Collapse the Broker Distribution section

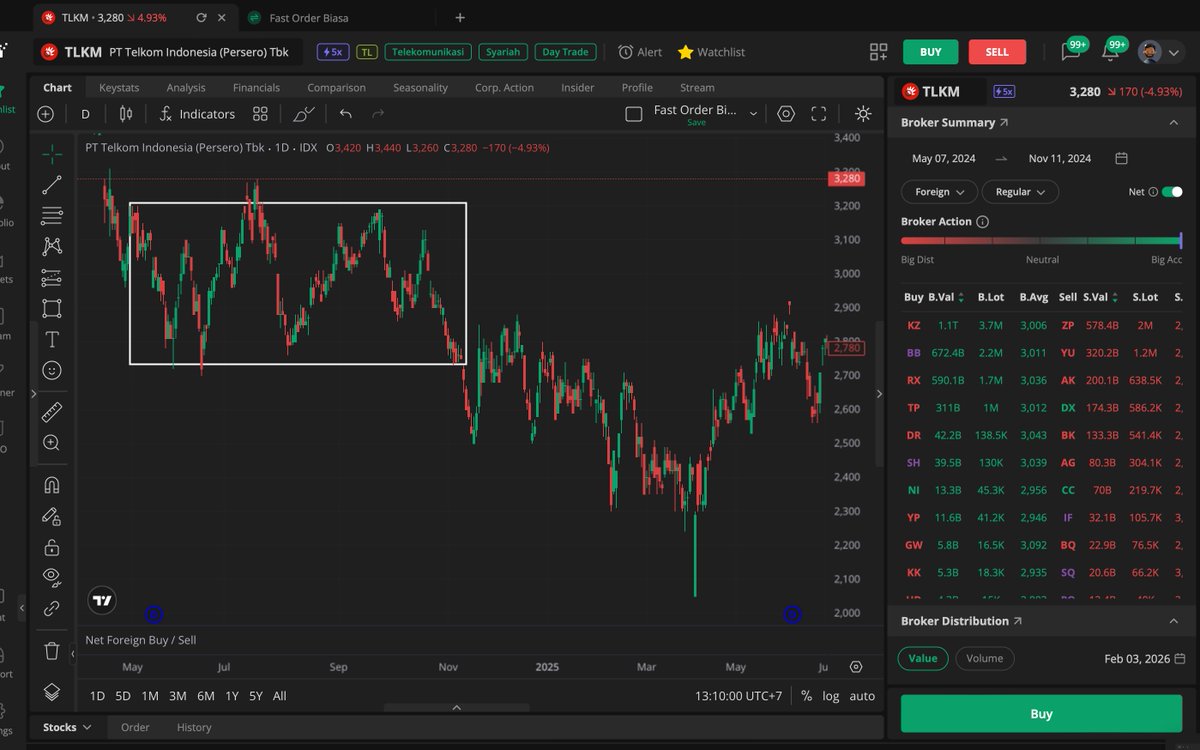[x=1174, y=621]
